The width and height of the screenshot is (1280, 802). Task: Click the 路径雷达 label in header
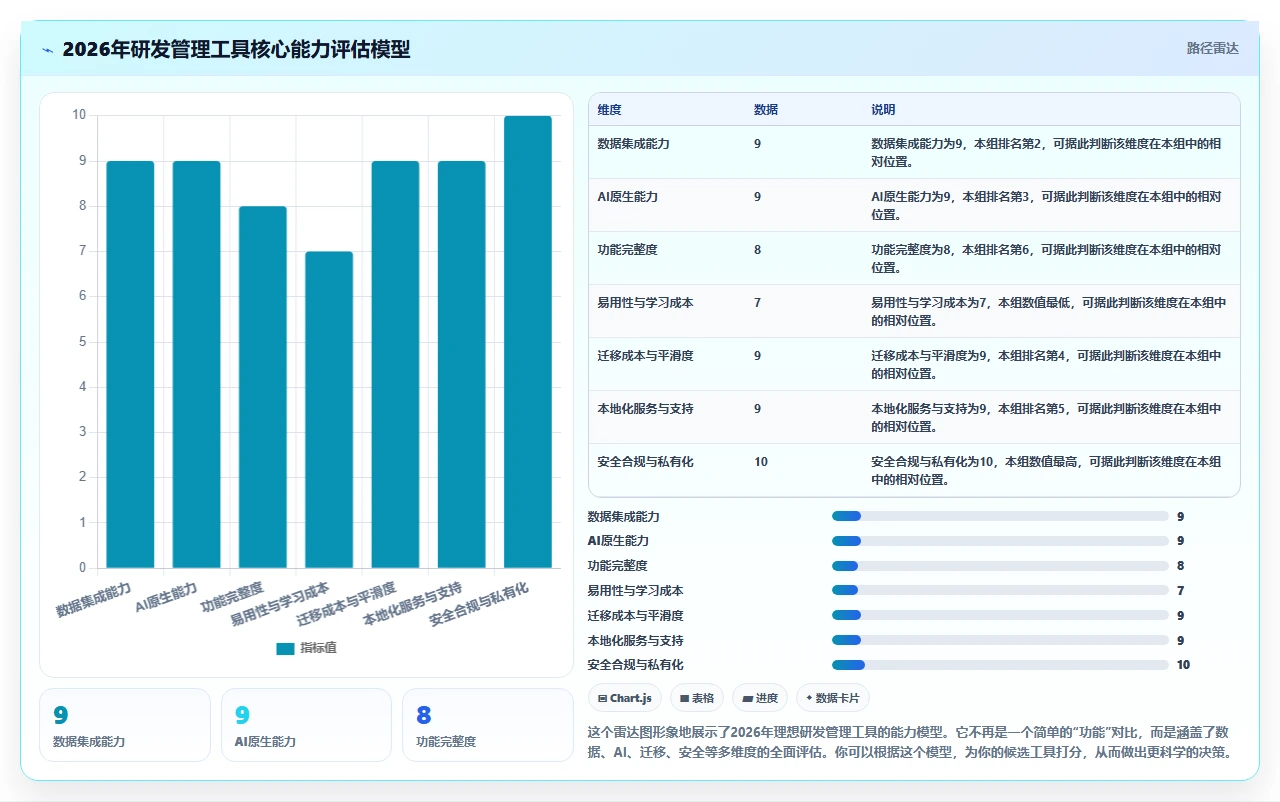[x=1212, y=48]
